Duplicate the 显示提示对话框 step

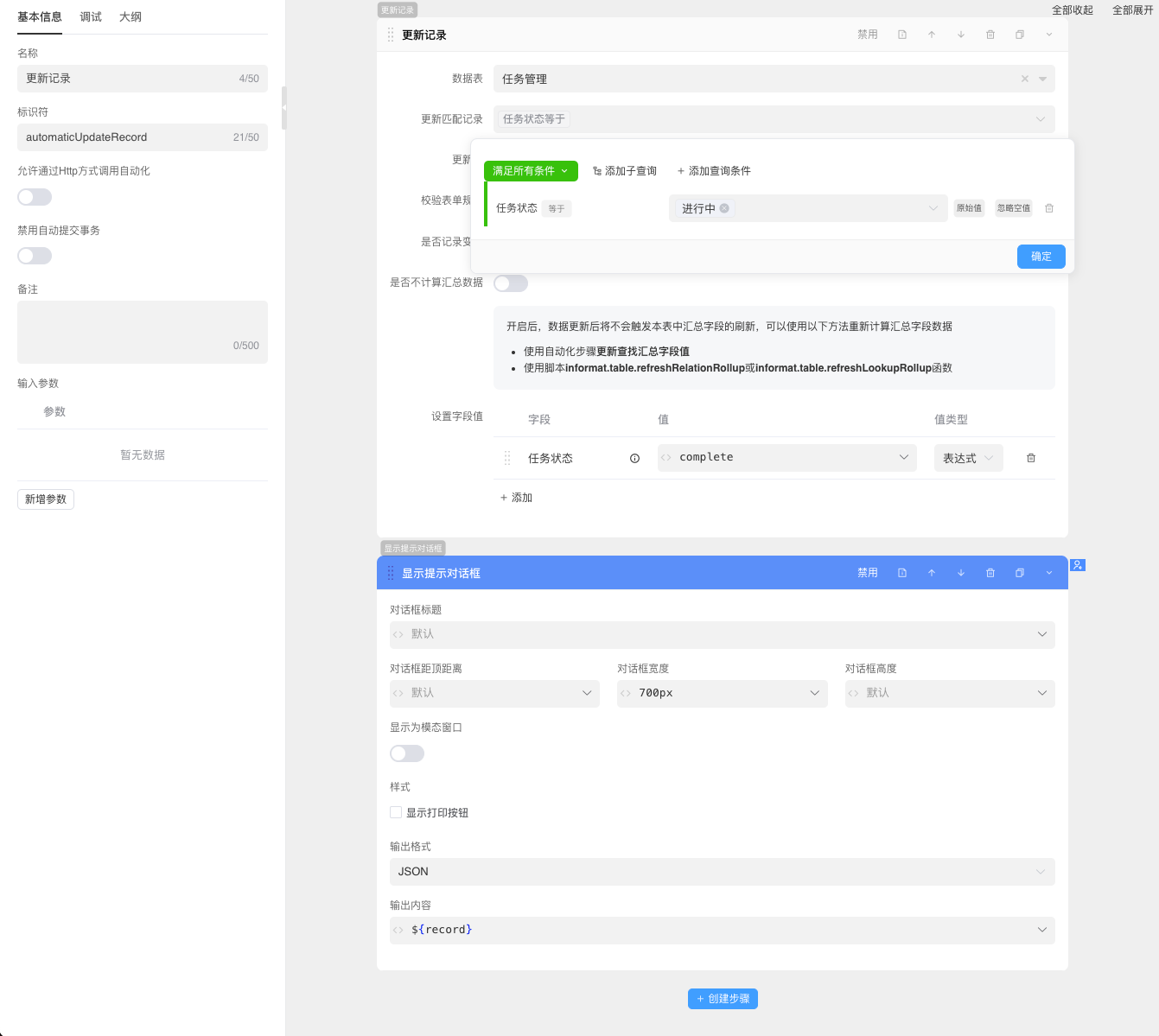[x=1020, y=573]
